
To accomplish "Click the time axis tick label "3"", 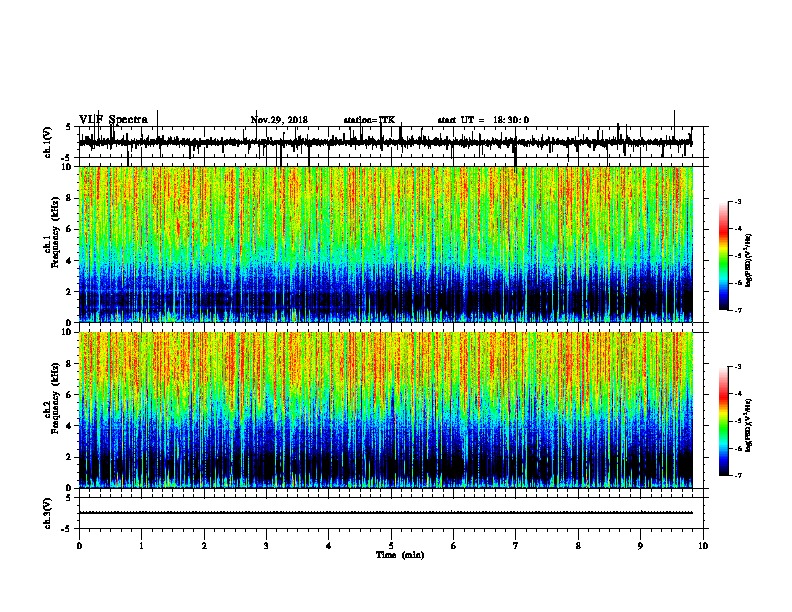I will tap(266, 545).
